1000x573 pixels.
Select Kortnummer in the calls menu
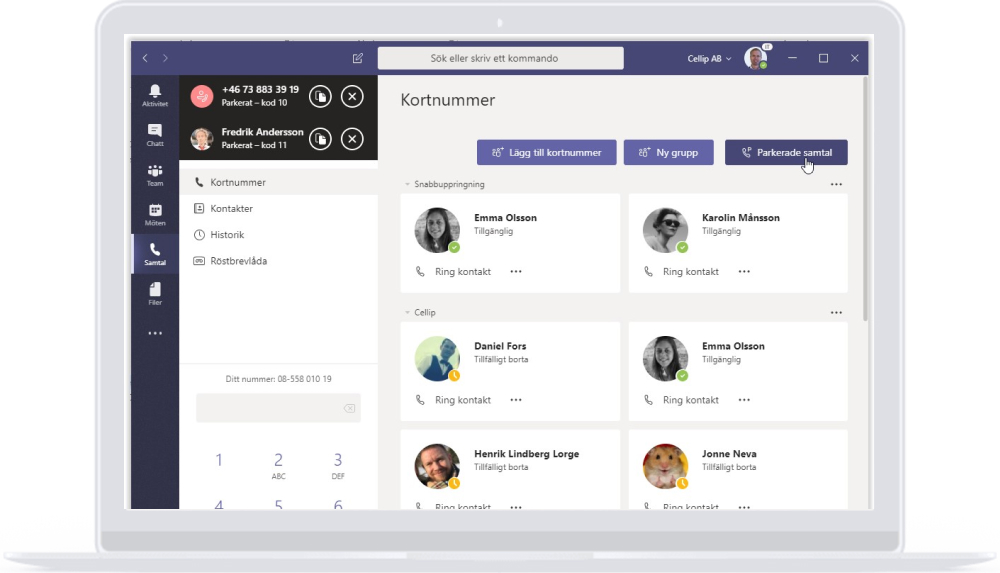pos(279,182)
